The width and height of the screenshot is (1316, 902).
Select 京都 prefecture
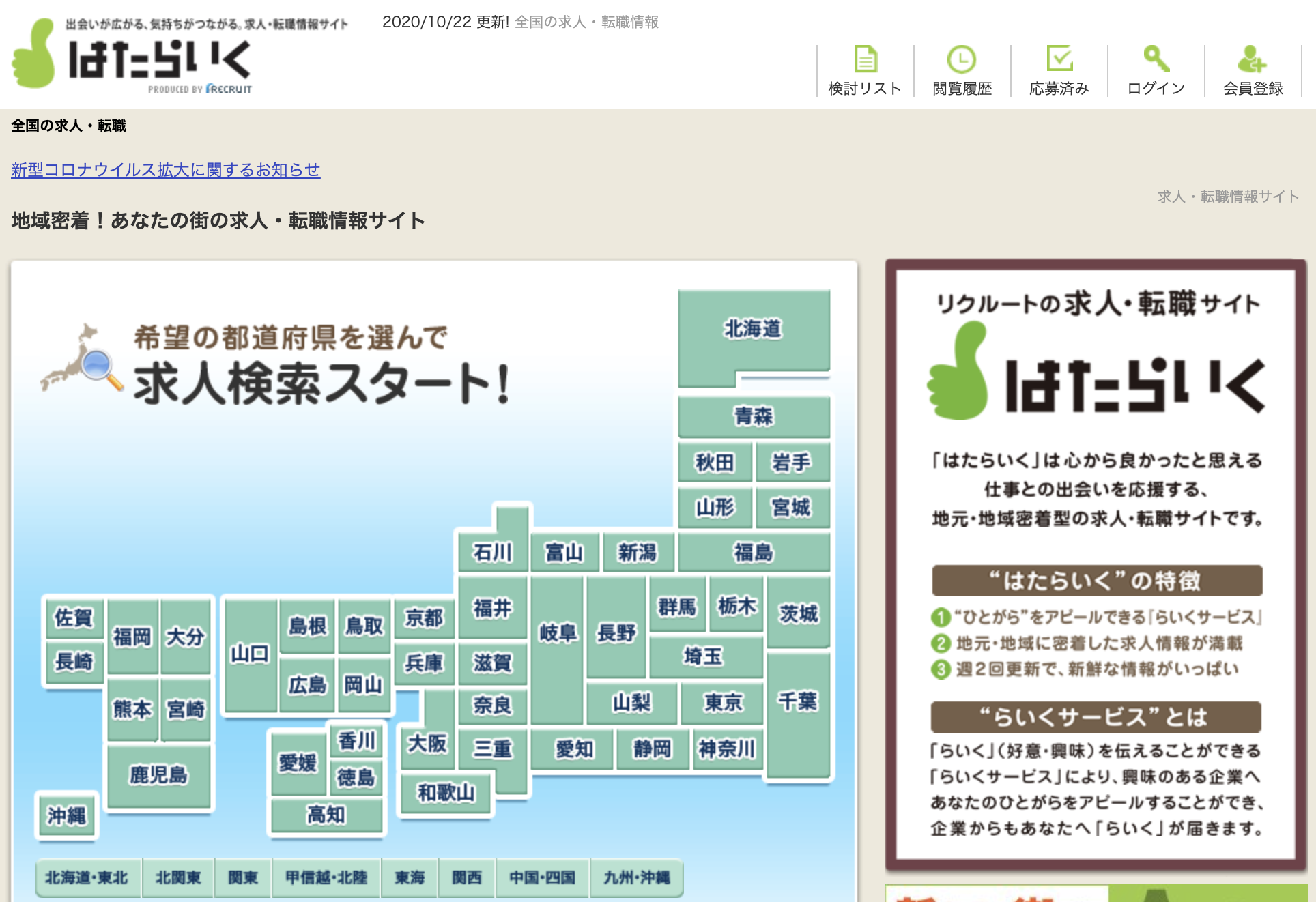click(424, 618)
